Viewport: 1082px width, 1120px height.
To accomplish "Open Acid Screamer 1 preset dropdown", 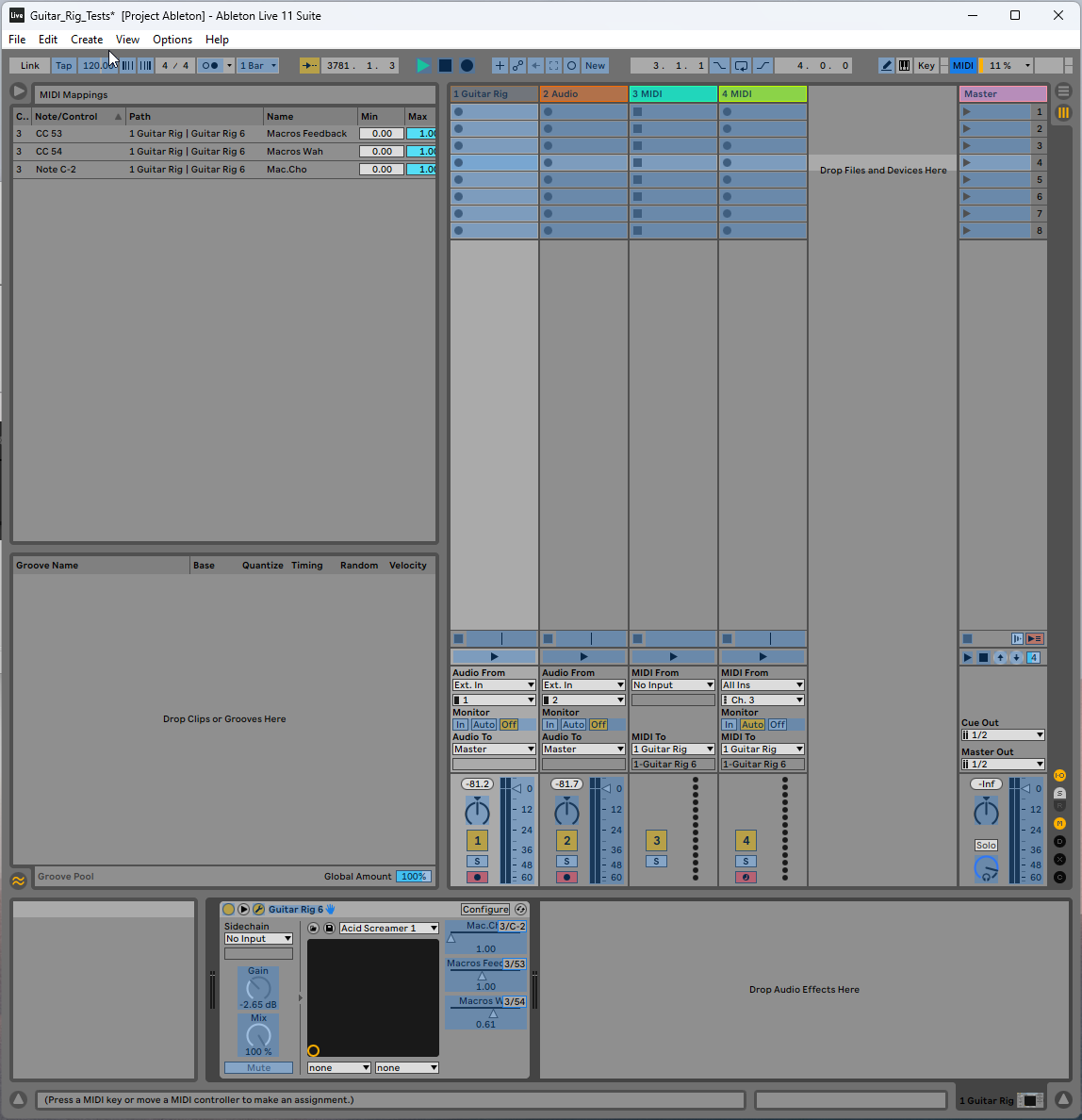I will point(388,928).
